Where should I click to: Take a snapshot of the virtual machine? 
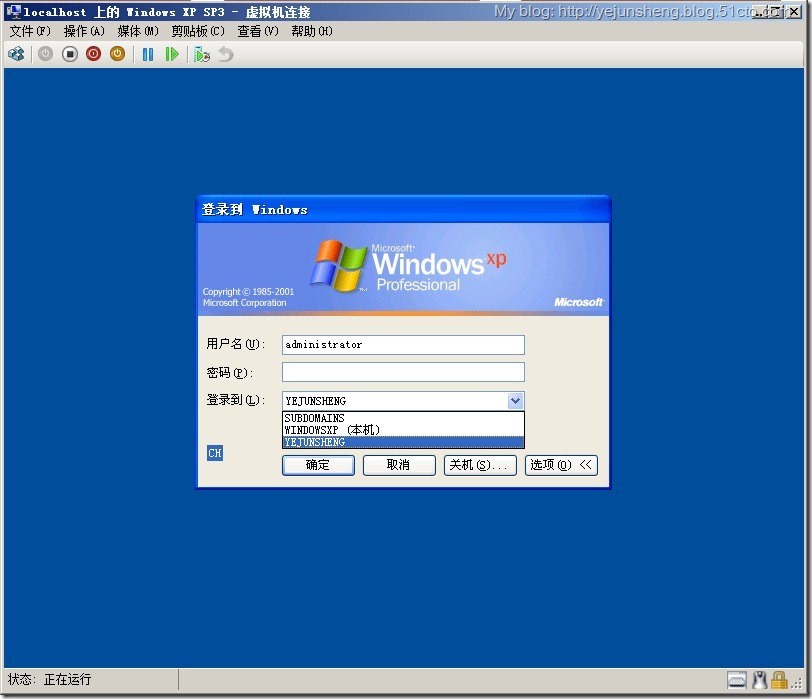click(201, 54)
